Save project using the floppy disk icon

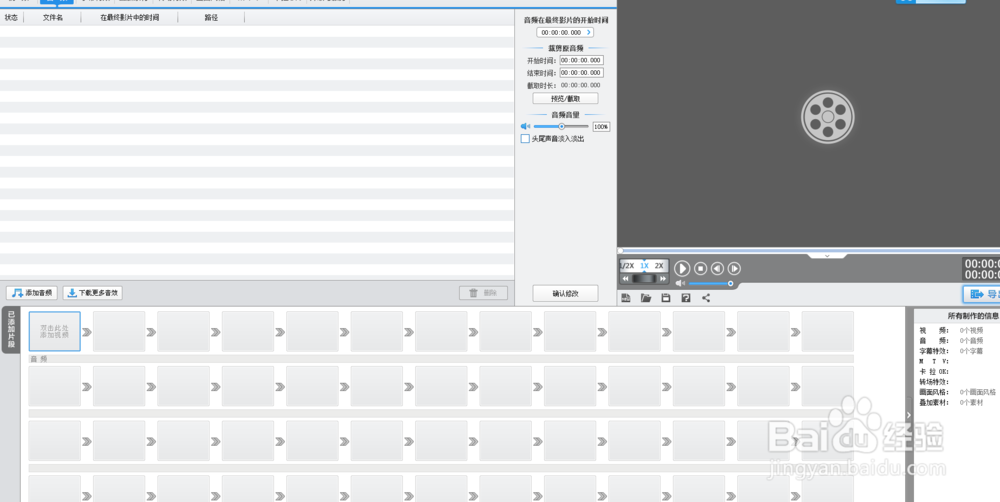tap(666, 298)
